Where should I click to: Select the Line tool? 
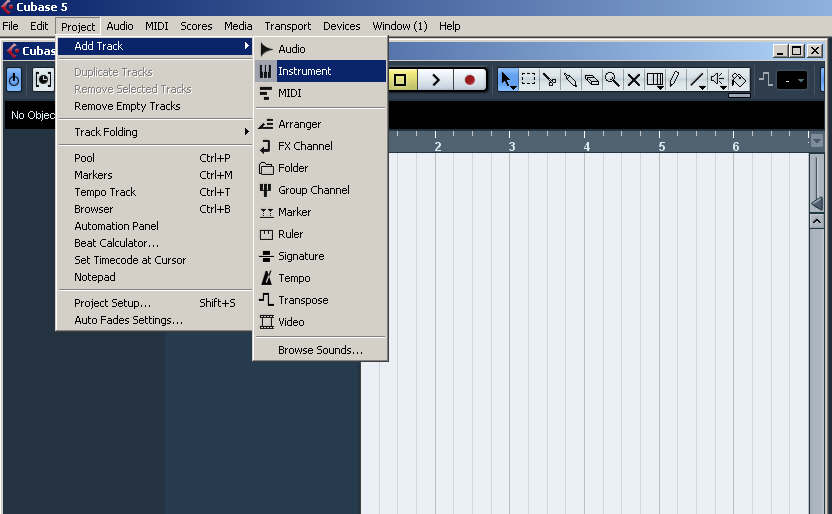[x=696, y=80]
